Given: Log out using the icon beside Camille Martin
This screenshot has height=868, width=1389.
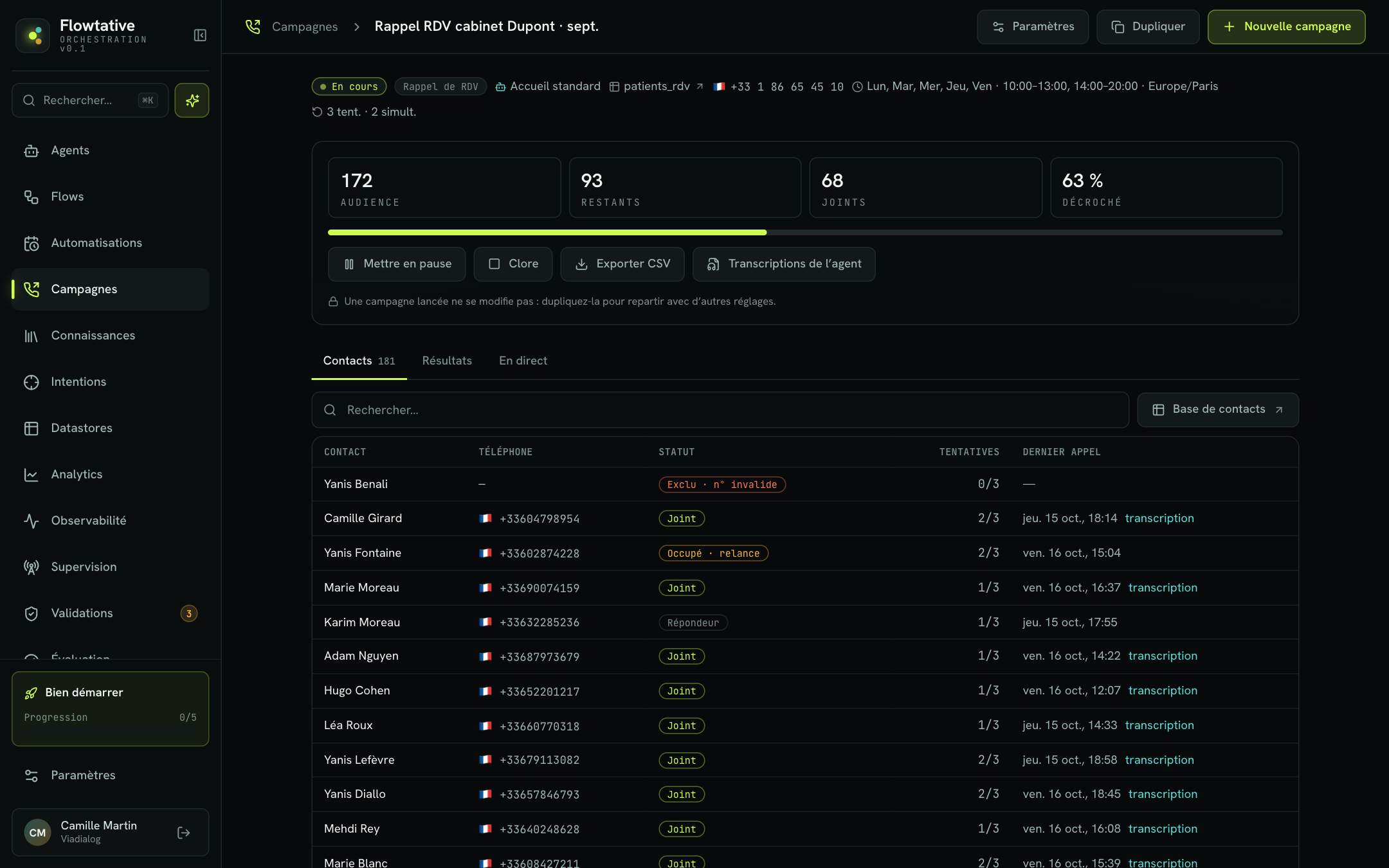Looking at the screenshot, I should pos(184,833).
